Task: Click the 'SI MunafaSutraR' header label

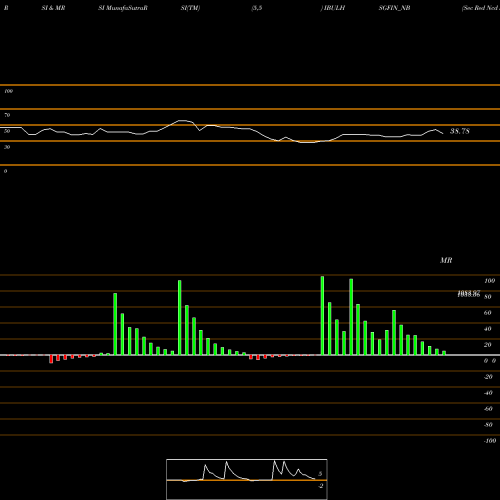Action: coord(123,8)
